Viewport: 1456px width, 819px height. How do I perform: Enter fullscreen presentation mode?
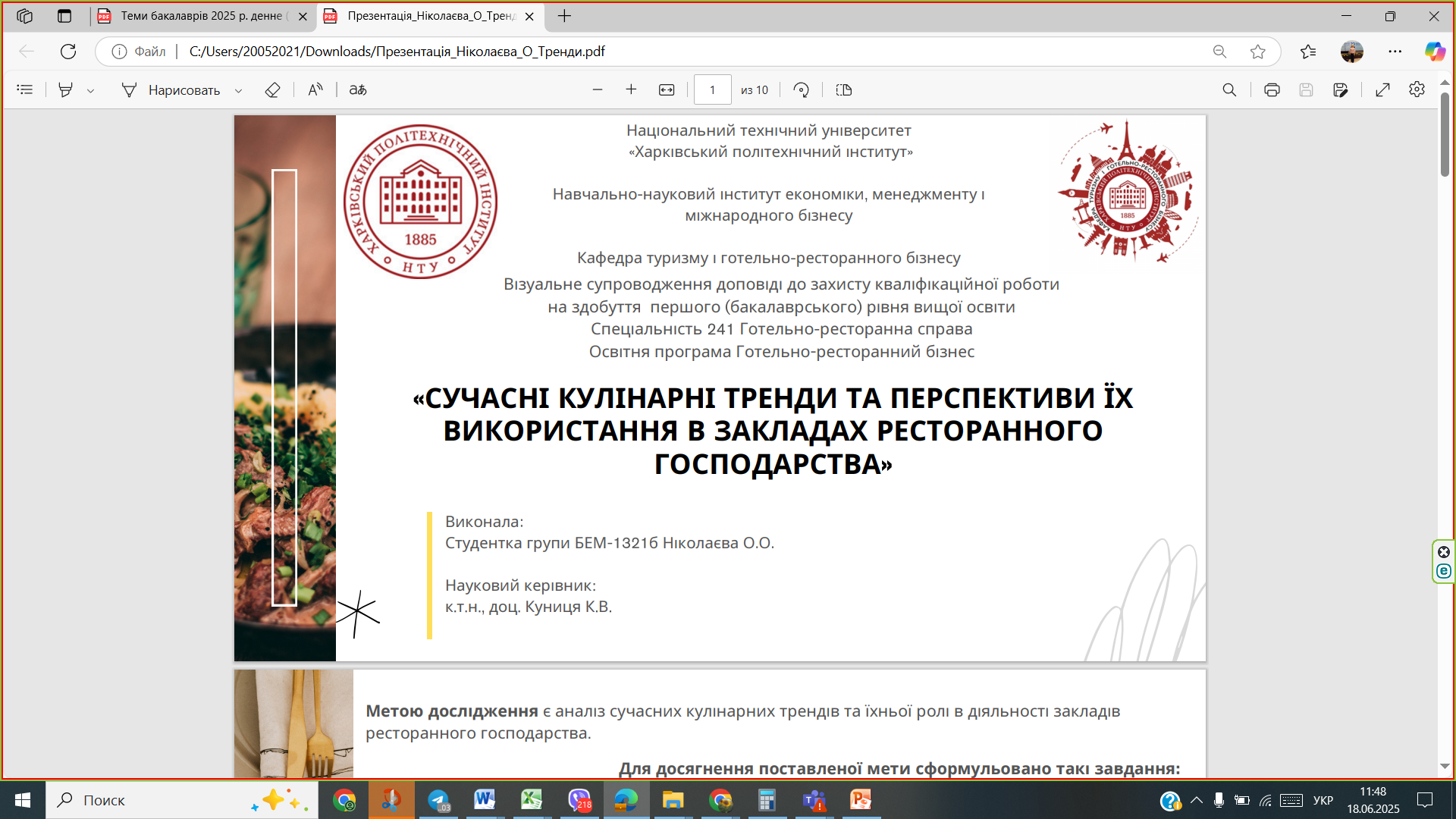click(x=1382, y=89)
